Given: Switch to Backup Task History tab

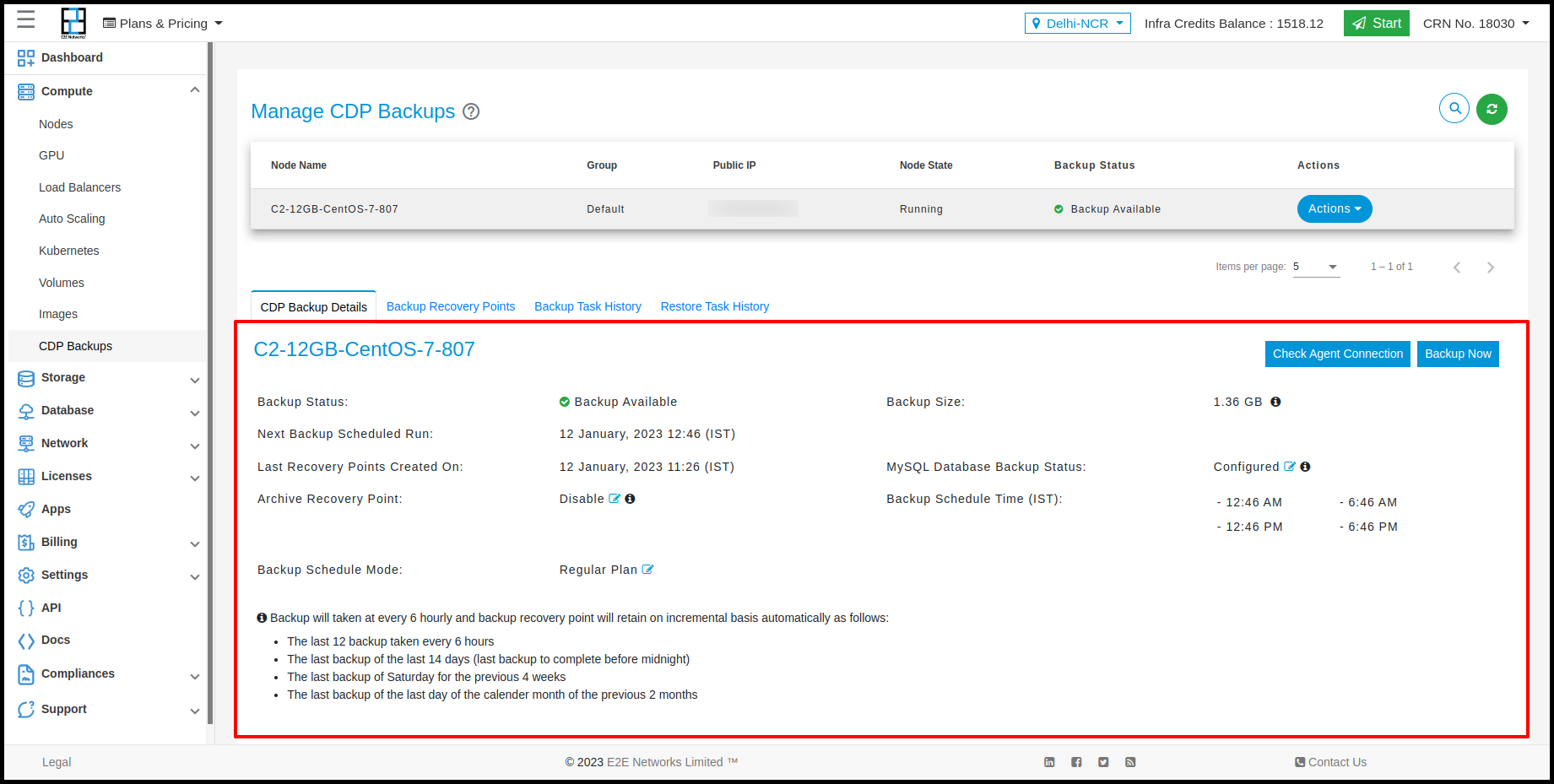Looking at the screenshot, I should (x=587, y=306).
